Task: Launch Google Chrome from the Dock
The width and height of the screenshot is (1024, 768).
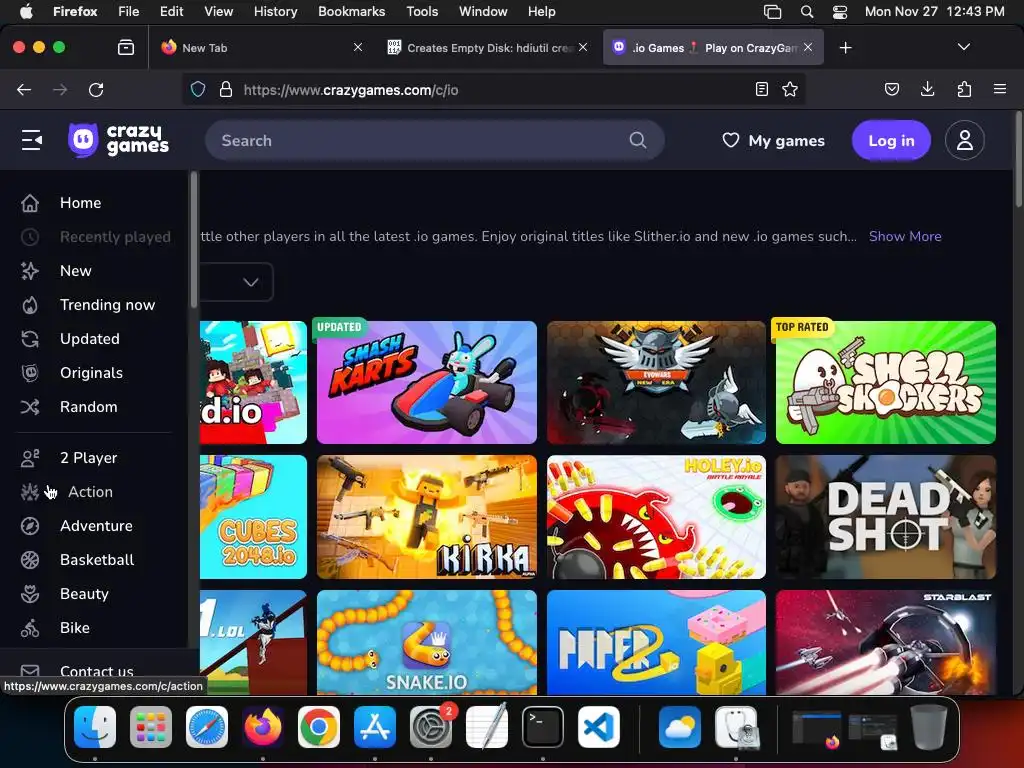Action: pos(319,727)
